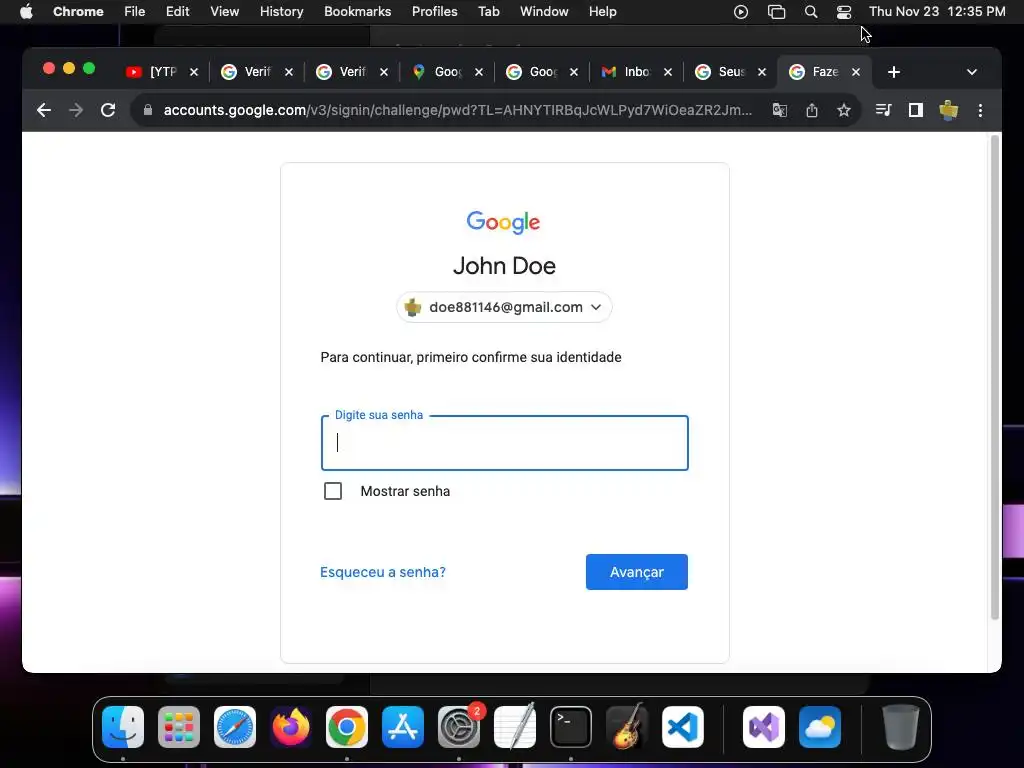Open the File menu
The image size is (1024, 768).
point(135,12)
